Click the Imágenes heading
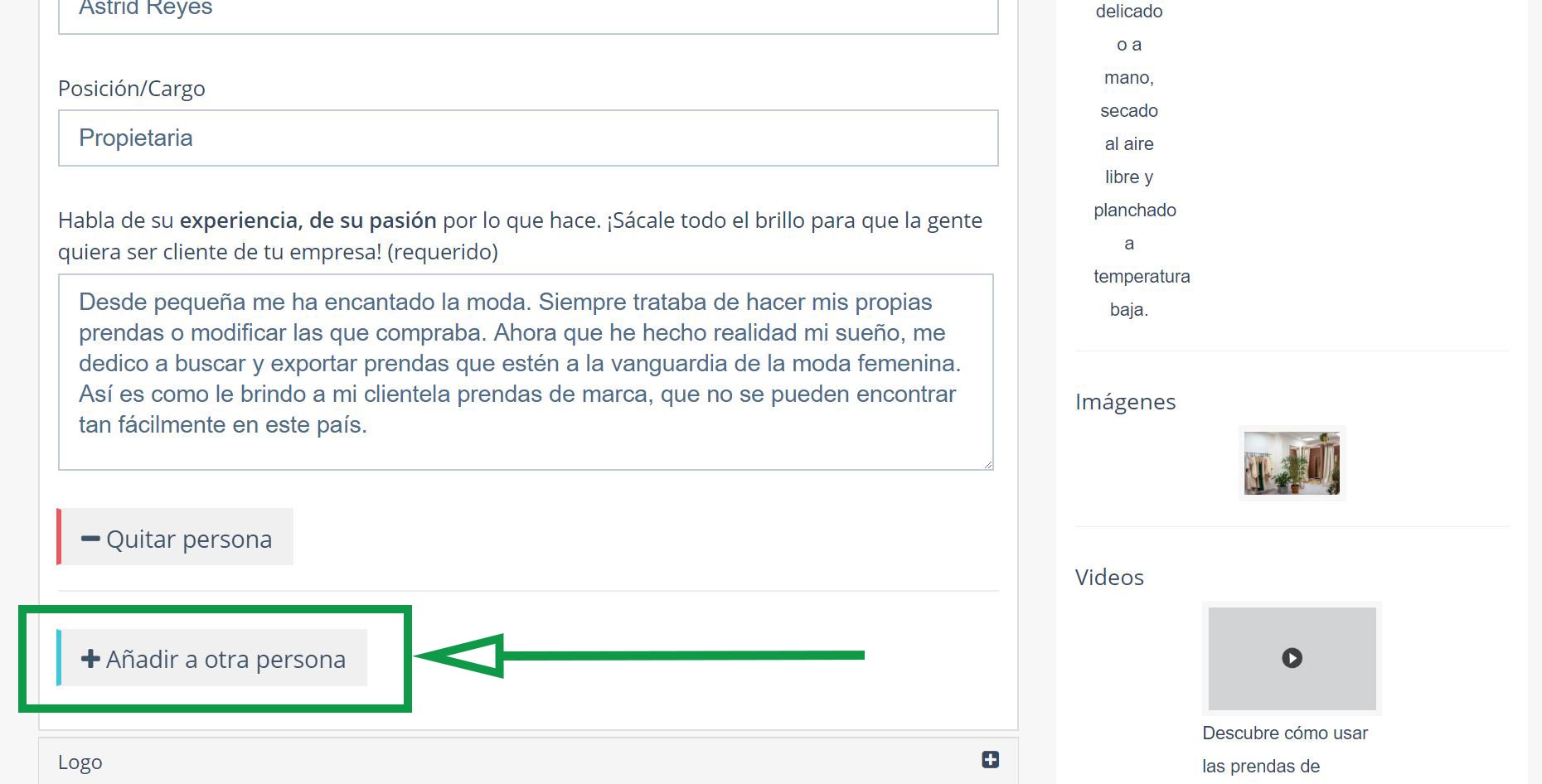The width and height of the screenshot is (1542, 784). tap(1125, 402)
